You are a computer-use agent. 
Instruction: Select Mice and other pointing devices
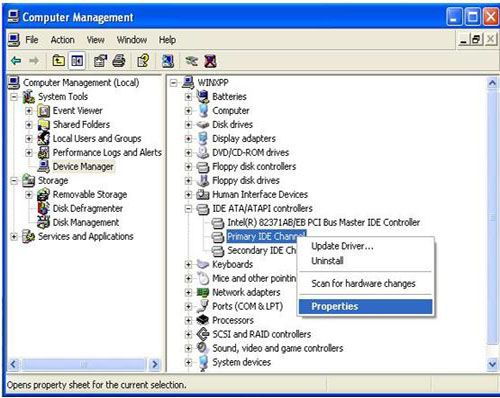[254, 278]
